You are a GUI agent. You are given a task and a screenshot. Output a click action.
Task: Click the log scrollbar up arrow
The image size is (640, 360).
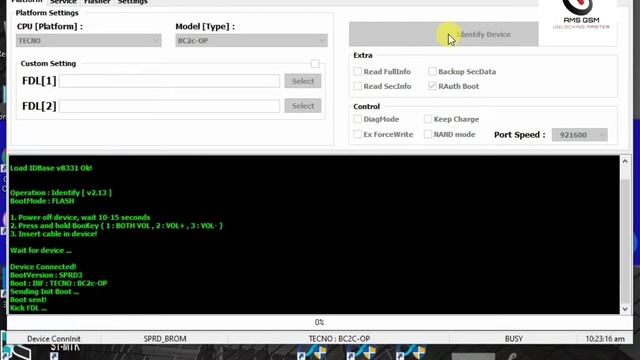(x=625, y=162)
